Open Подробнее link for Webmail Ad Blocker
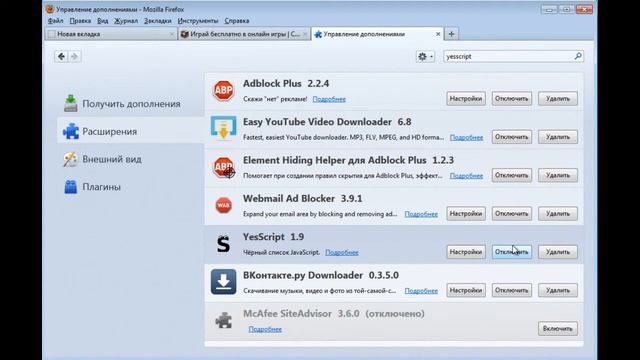640x360 pixels. tap(421, 214)
